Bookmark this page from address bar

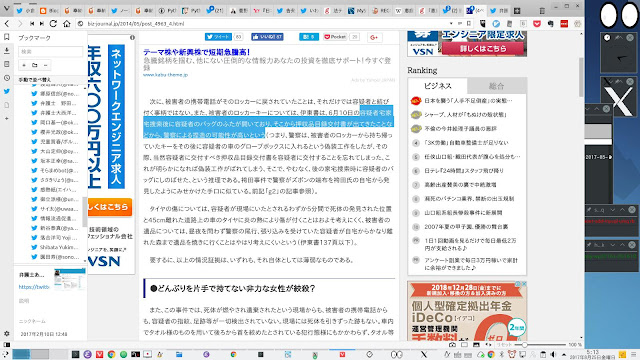point(469,24)
